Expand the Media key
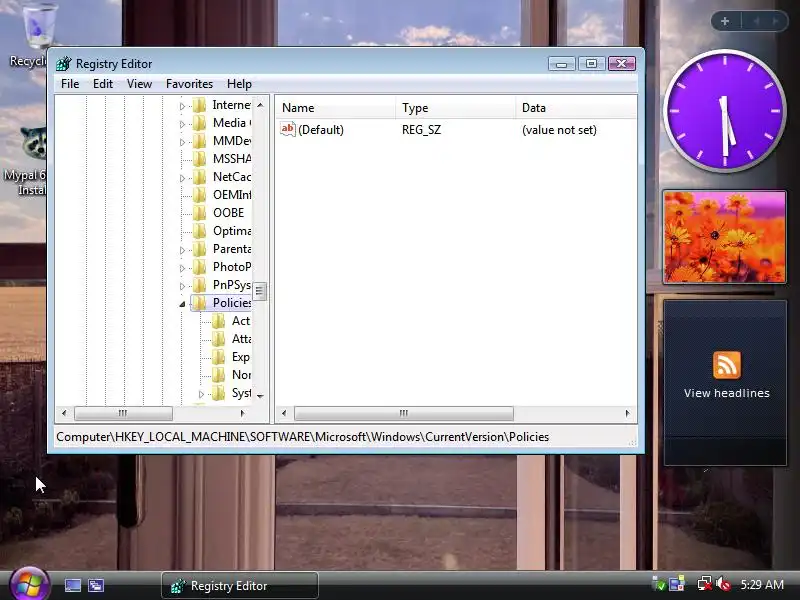 (x=182, y=124)
